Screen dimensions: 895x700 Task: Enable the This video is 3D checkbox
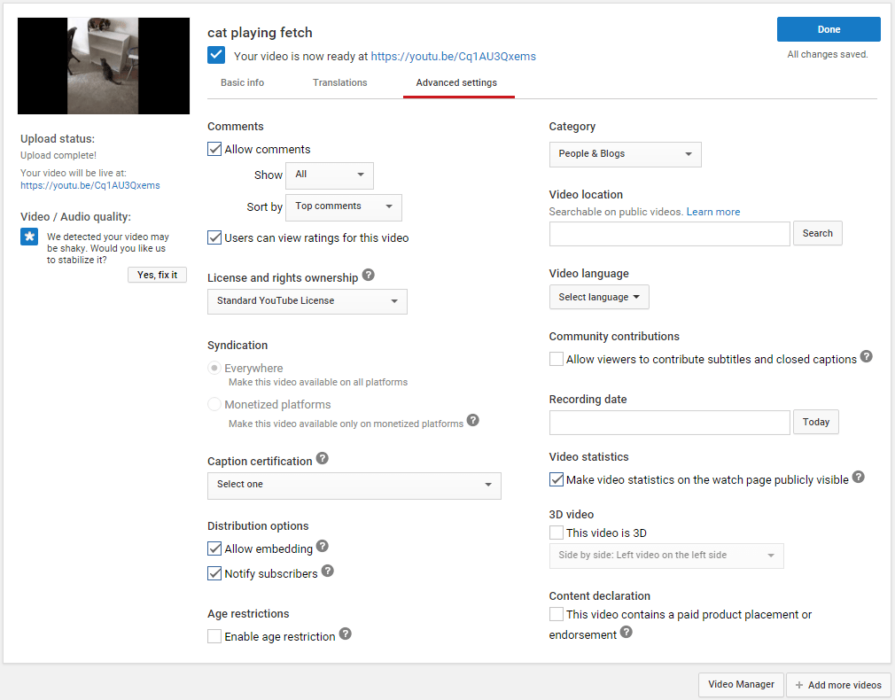[x=556, y=532]
